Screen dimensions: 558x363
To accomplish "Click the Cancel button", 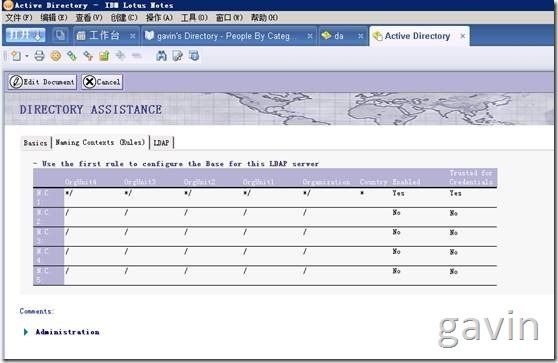I will [102, 82].
